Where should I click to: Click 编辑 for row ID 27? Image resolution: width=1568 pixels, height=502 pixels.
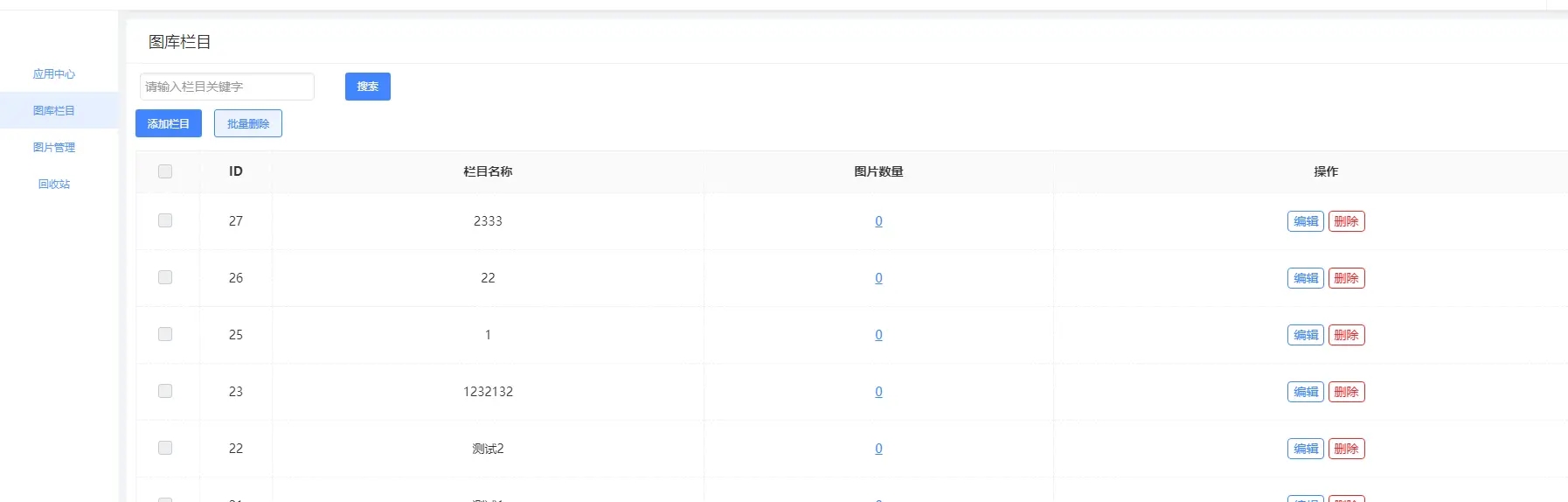point(1306,221)
